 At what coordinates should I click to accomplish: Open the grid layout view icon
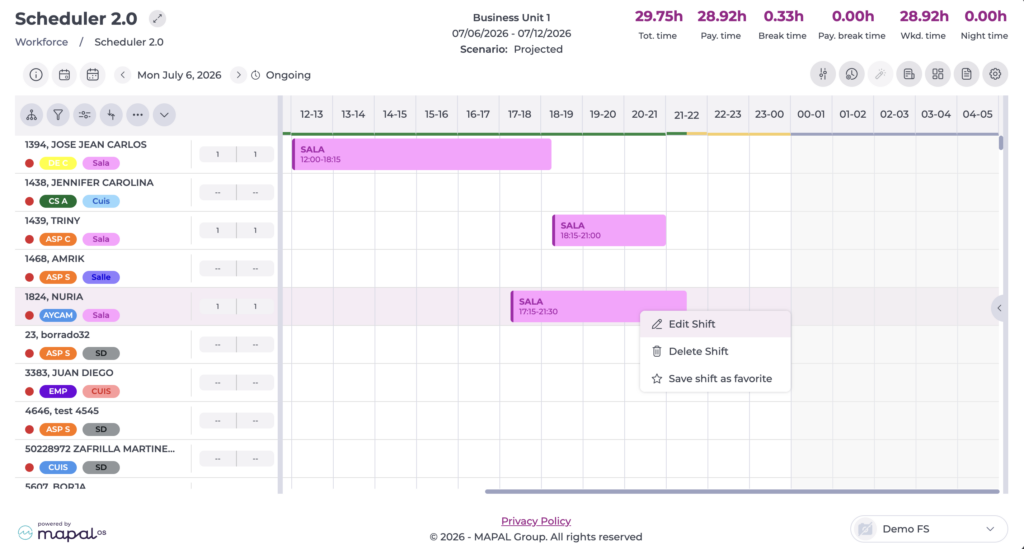938,74
